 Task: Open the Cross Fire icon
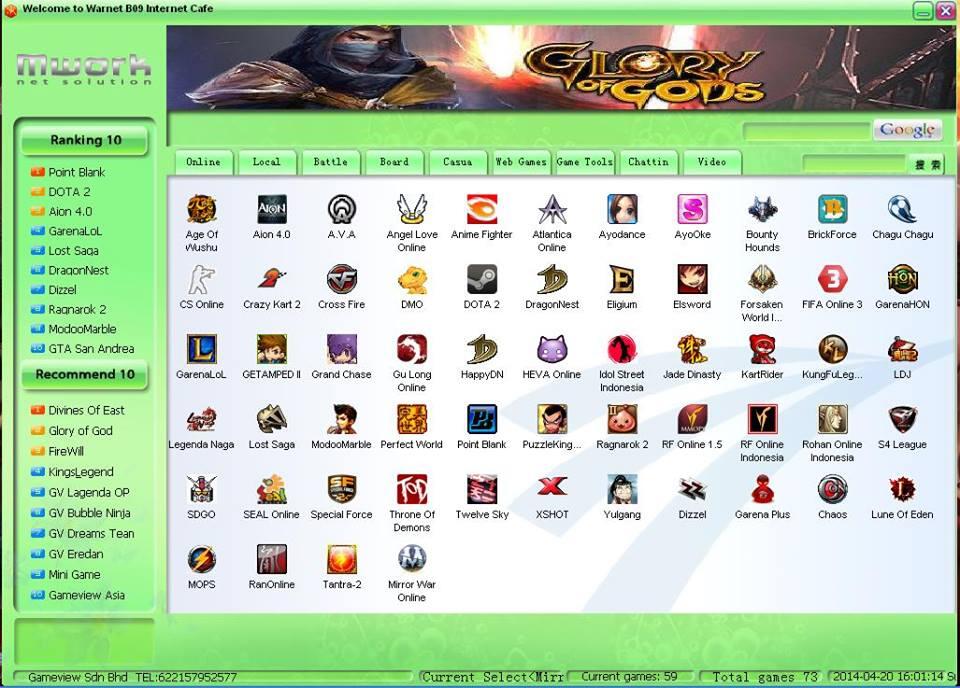click(x=342, y=280)
